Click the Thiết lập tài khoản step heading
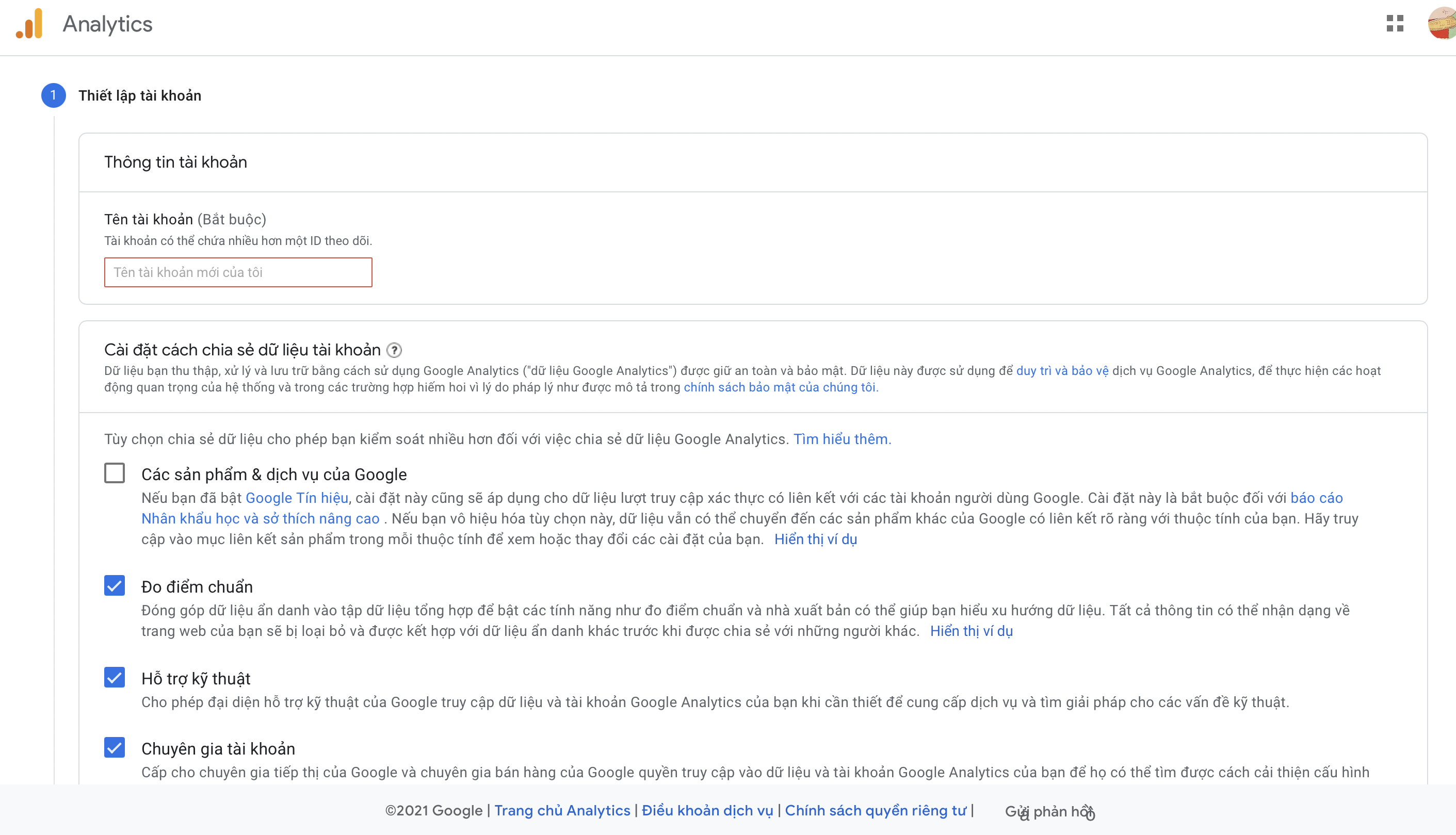The image size is (1456, 835). coord(140,96)
